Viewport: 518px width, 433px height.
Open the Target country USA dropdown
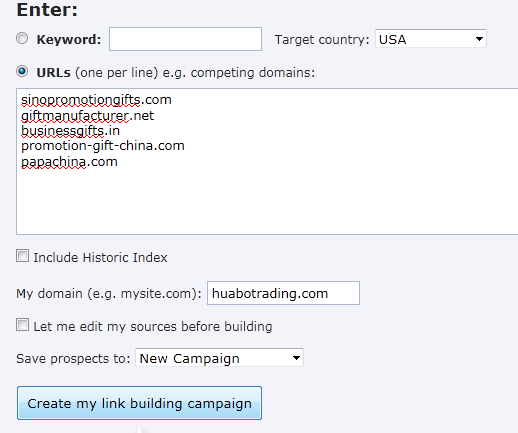[431, 39]
